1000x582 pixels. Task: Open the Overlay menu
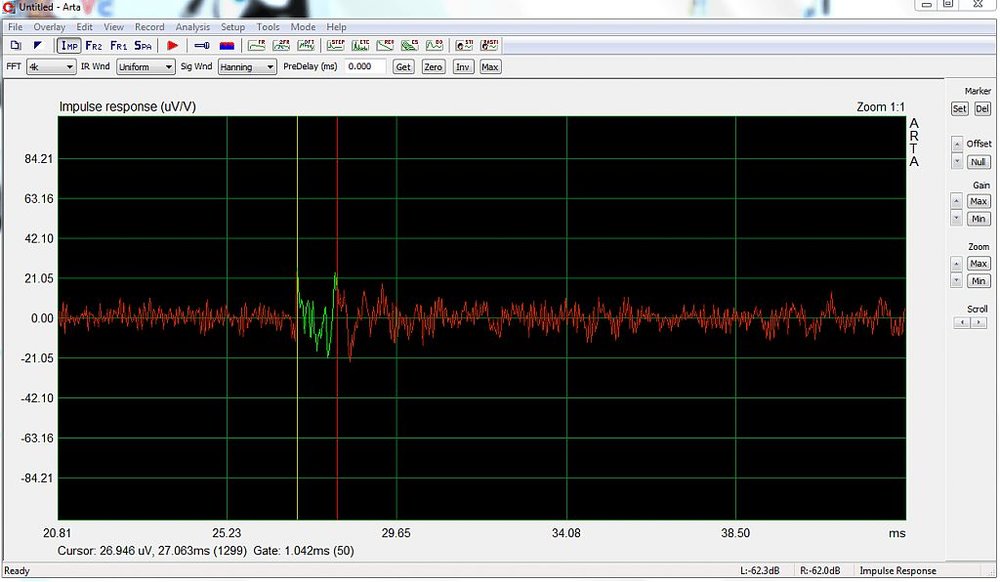click(x=49, y=27)
